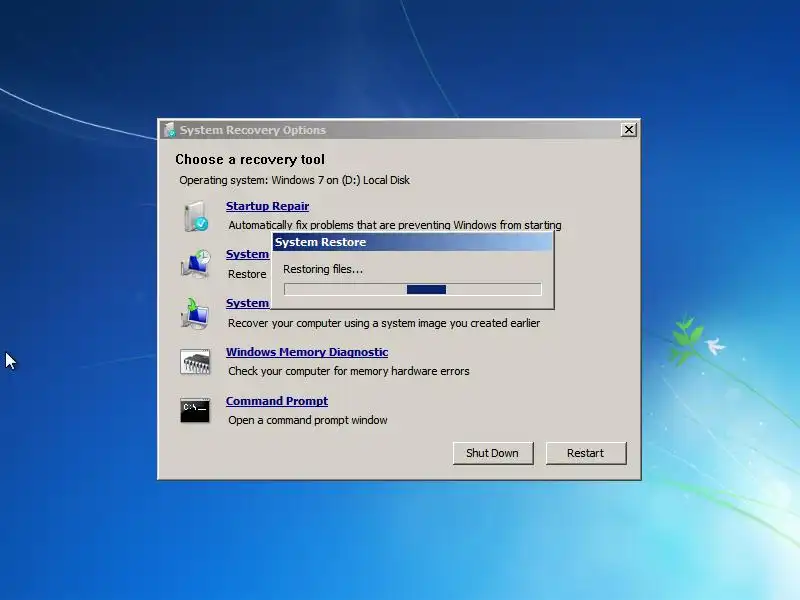Click the System Image Recovery icon
Viewport: 800px width, 600px height.
[x=195, y=313]
